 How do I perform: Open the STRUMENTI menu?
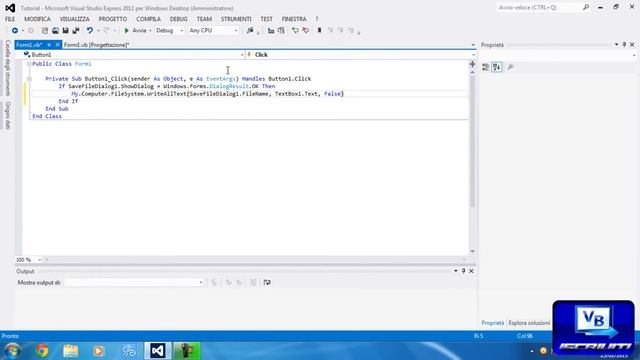(x=236, y=19)
